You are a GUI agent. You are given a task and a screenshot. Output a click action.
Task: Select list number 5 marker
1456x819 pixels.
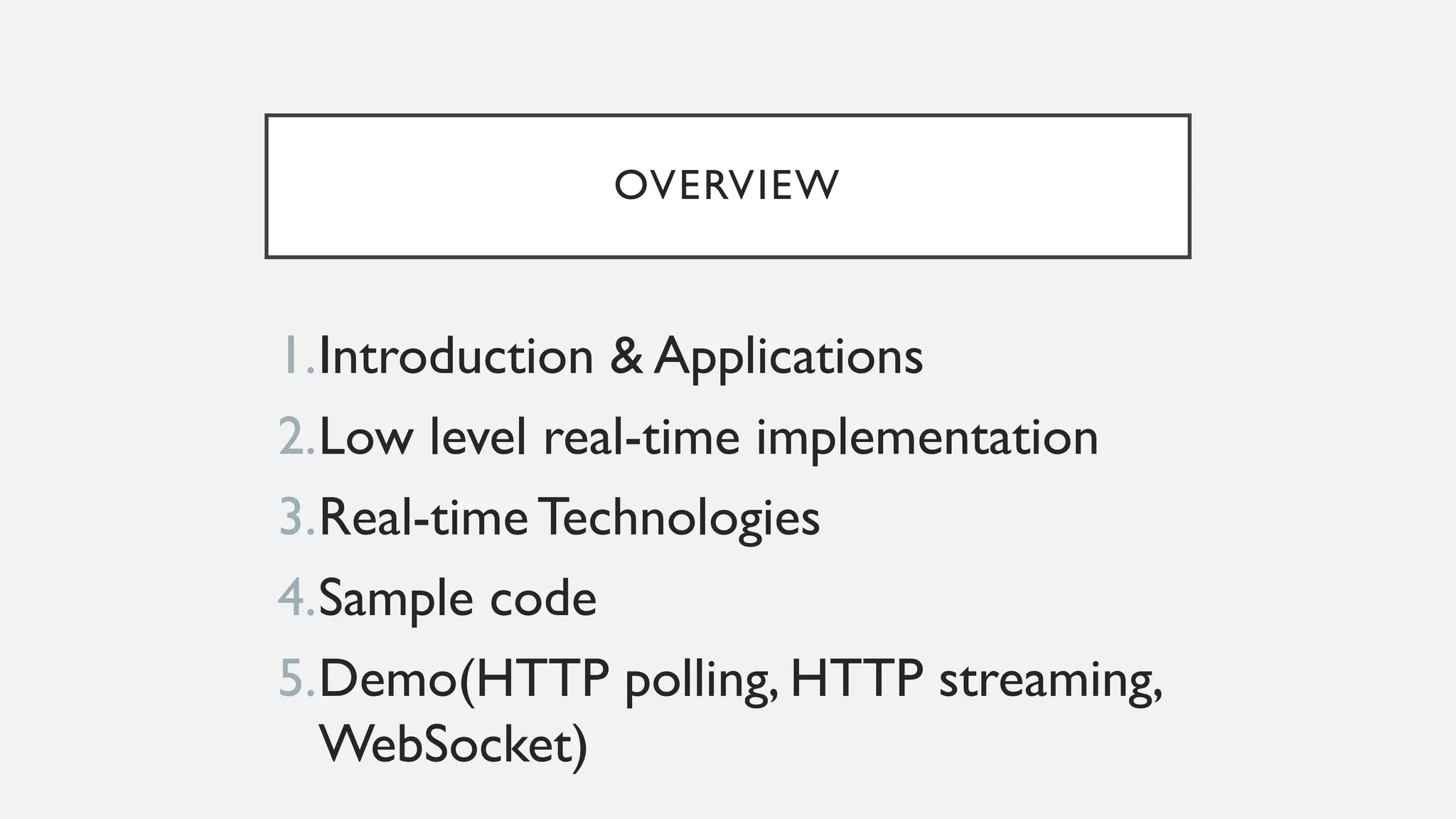pos(296,678)
